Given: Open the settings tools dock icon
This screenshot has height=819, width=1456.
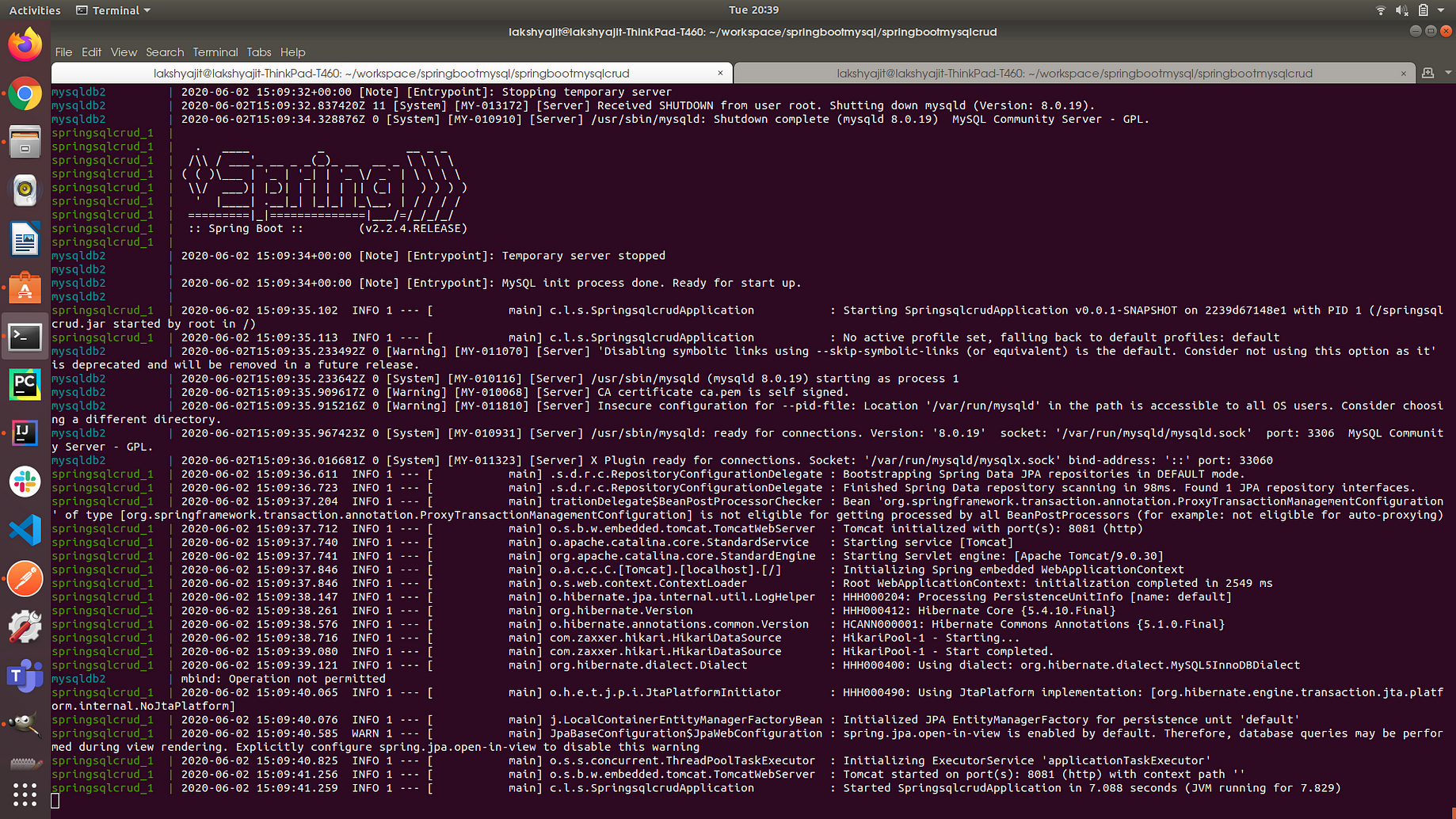Looking at the screenshot, I should point(25,627).
